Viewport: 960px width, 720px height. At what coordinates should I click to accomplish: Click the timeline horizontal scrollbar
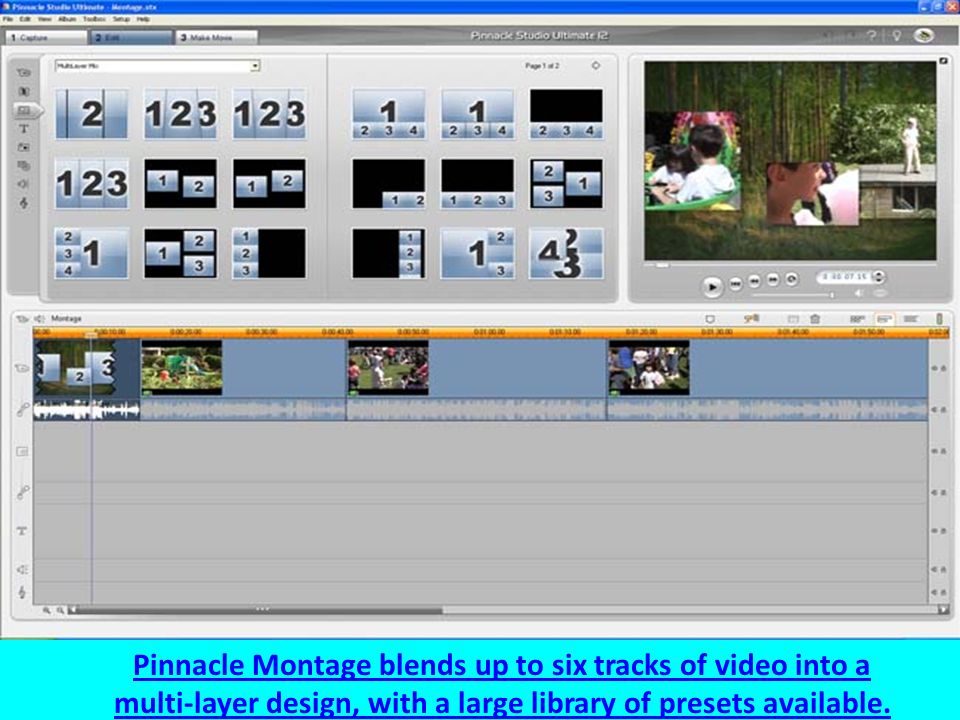pyautogui.click(x=508, y=610)
